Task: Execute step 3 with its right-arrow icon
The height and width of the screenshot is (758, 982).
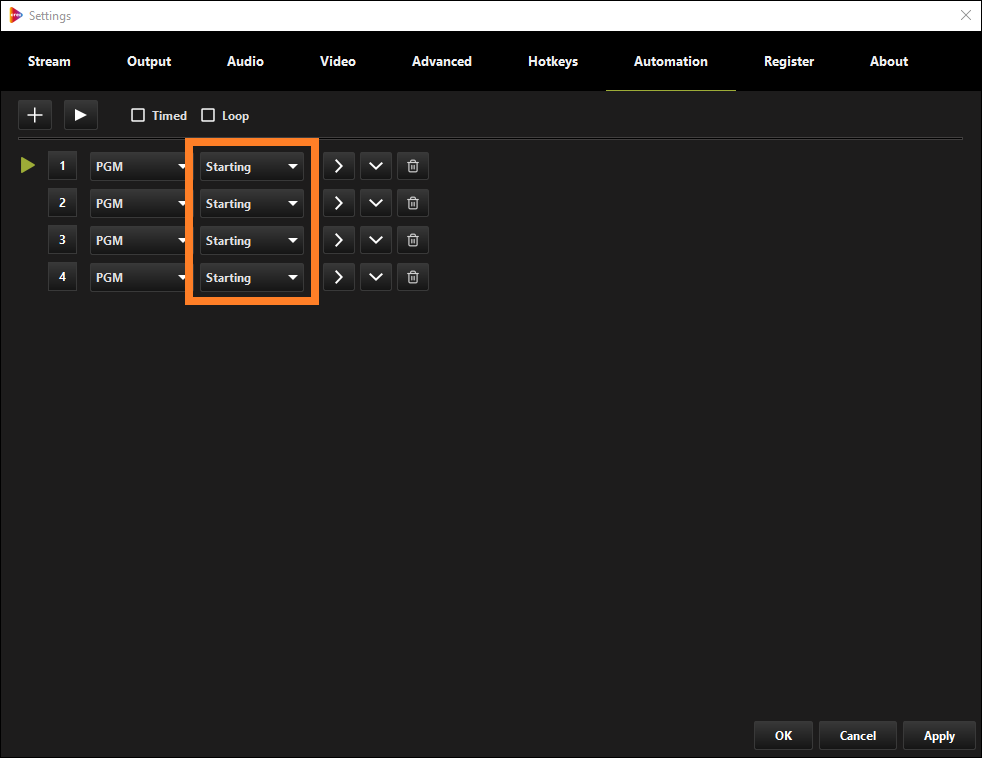Action: (x=338, y=239)
